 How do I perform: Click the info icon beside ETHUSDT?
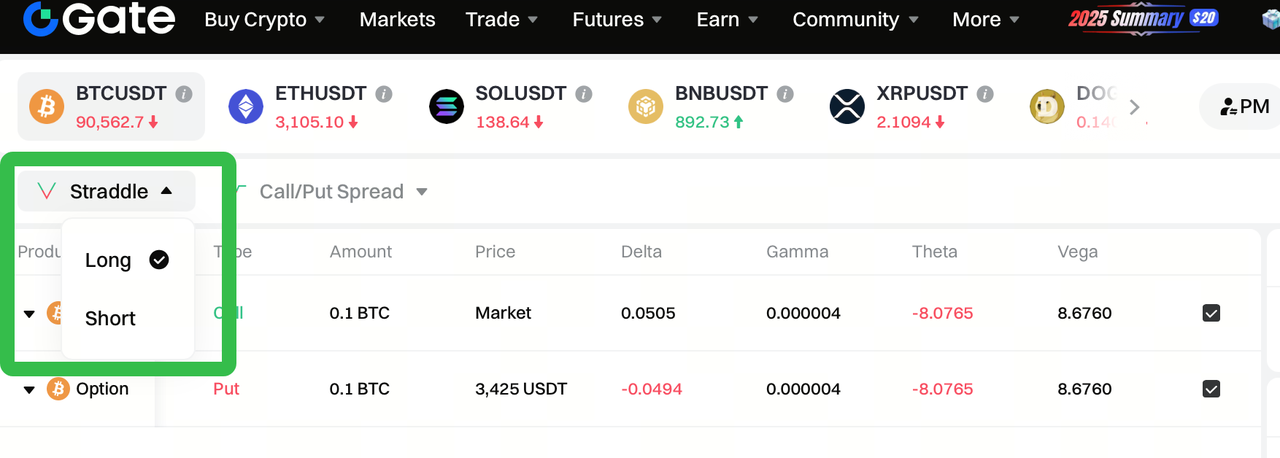pos(384,94)
